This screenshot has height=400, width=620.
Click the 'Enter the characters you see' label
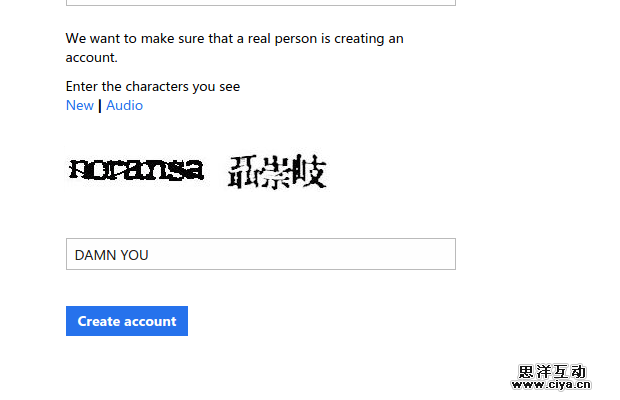click(x=153, y=86)
